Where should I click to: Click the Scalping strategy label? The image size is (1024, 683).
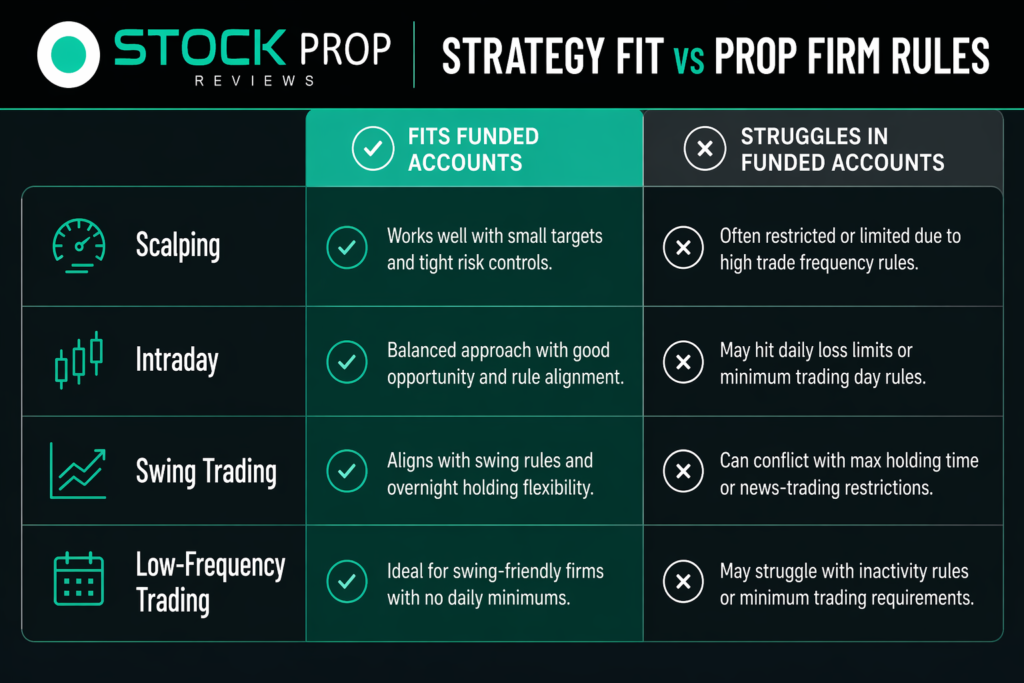click(x=179, y=246)
